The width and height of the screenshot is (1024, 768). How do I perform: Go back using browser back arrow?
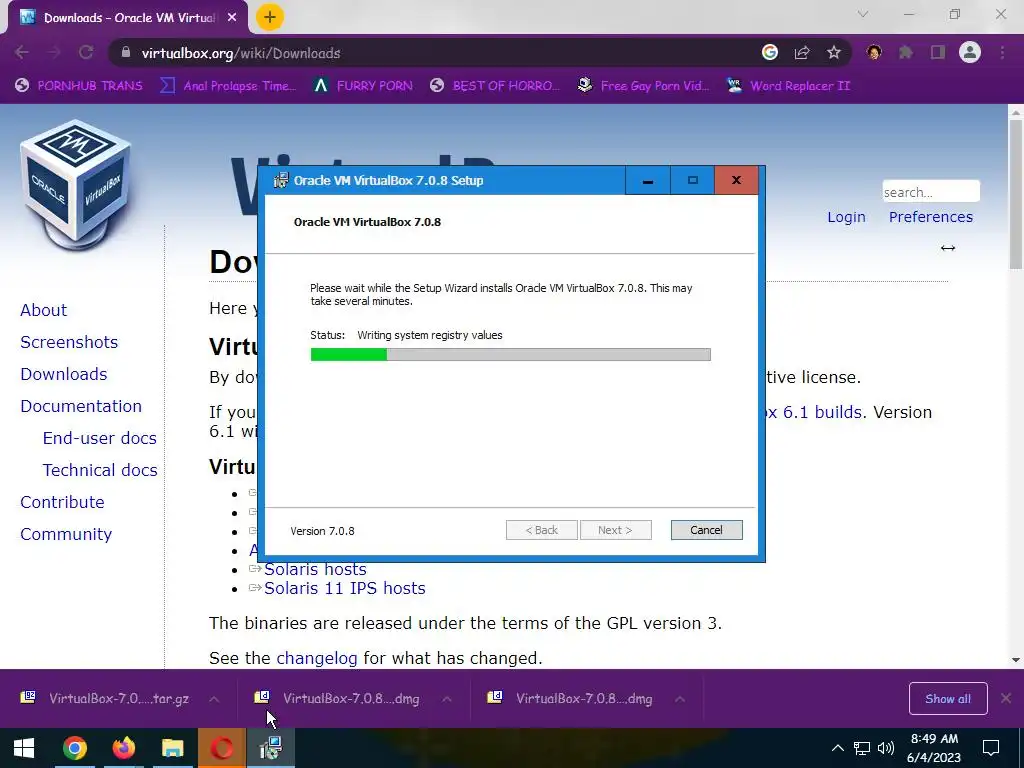(x=22, y=53)
